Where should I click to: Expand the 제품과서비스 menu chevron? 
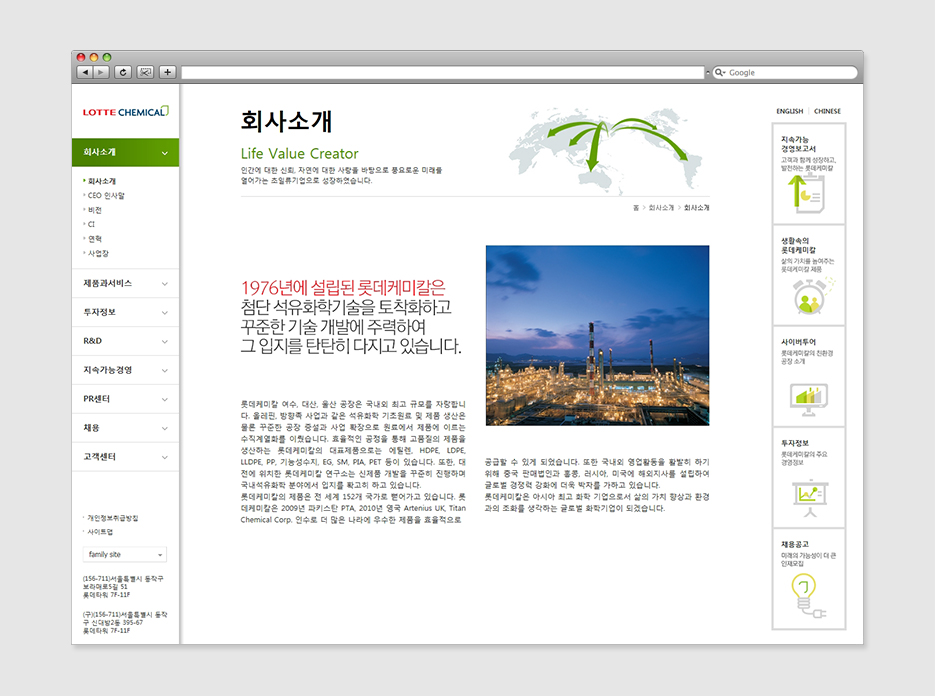click(165, 284)
